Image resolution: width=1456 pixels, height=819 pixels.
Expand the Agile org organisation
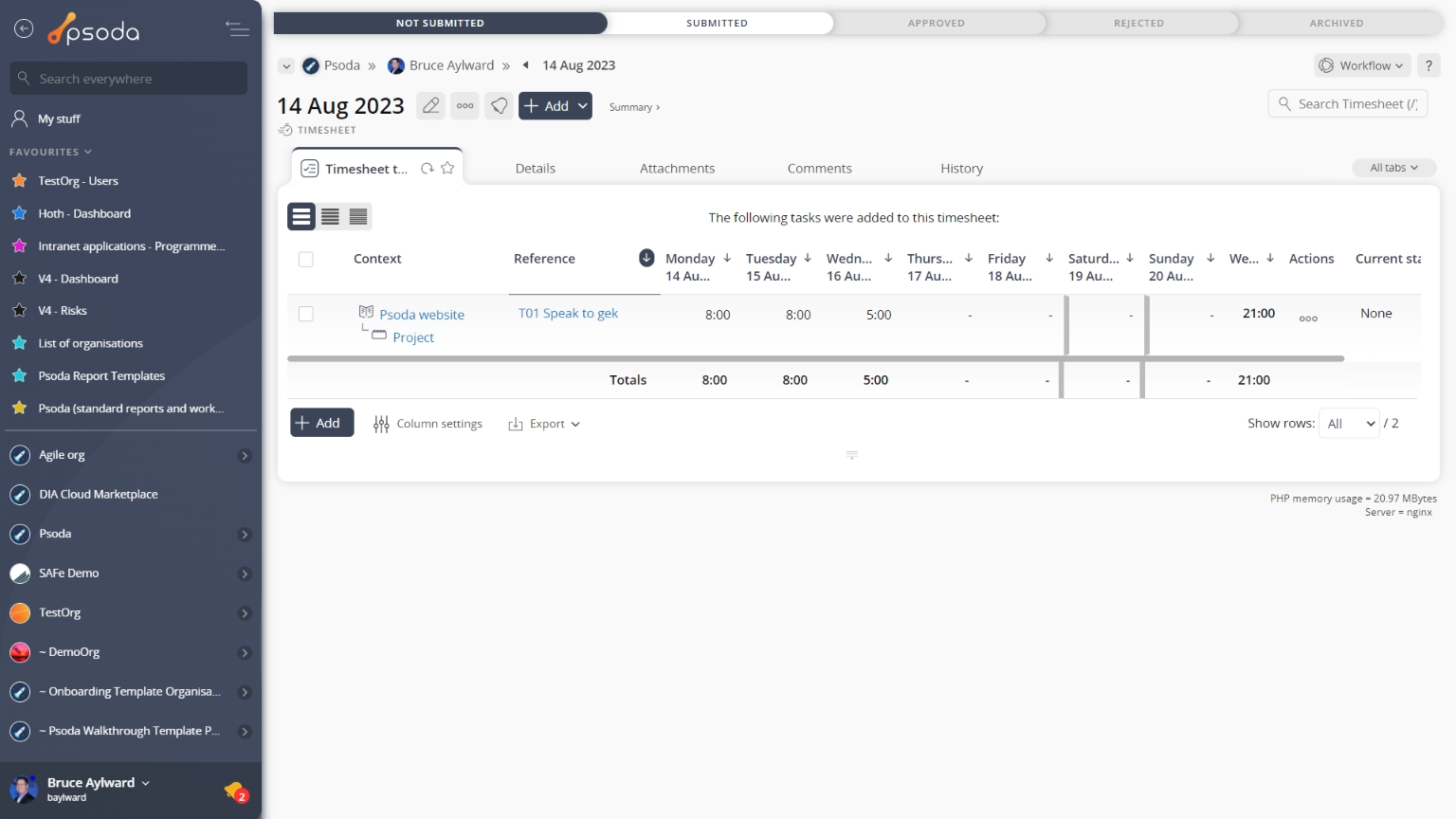[245, 456]
